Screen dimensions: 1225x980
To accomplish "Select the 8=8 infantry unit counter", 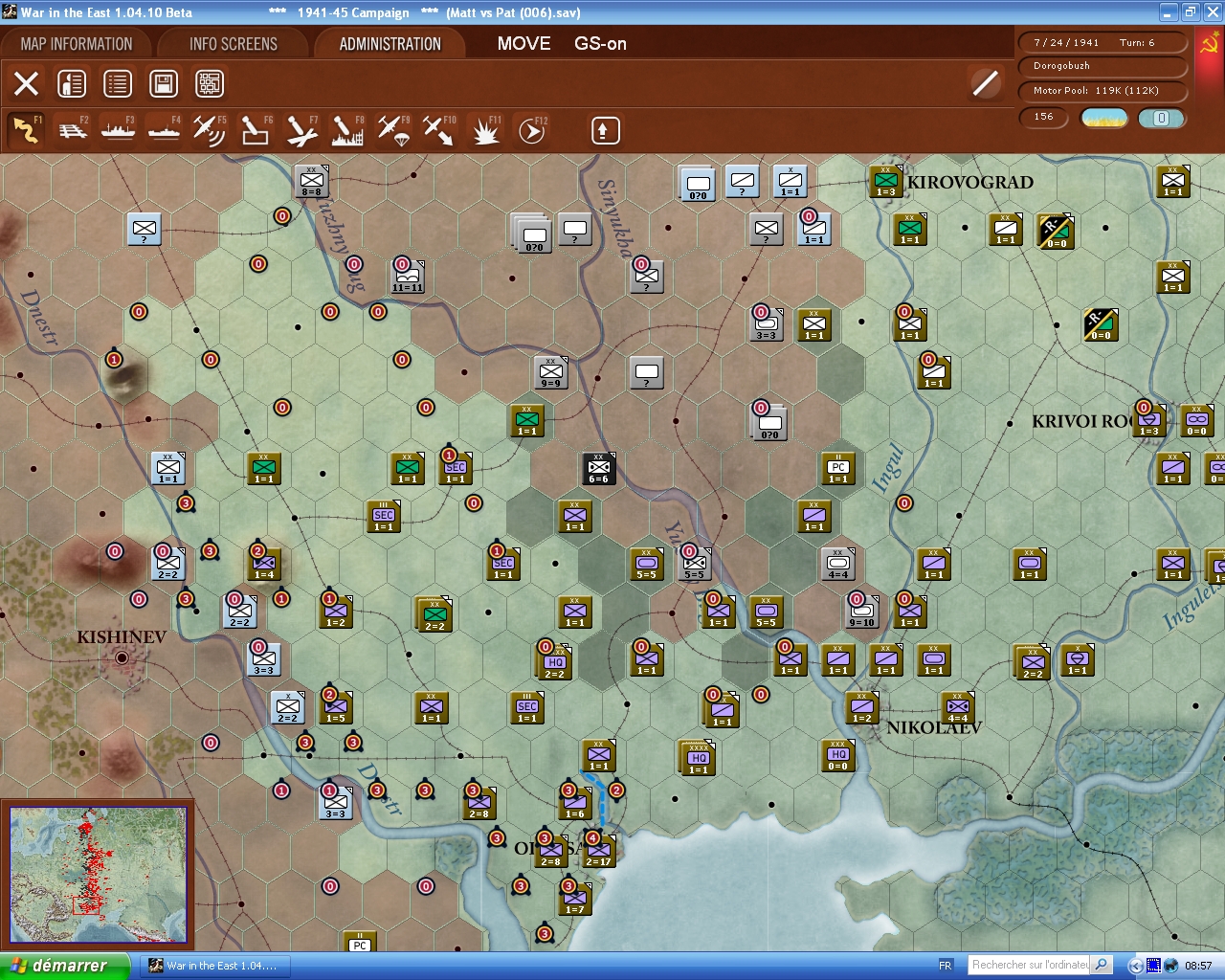I will pos(312,182).
